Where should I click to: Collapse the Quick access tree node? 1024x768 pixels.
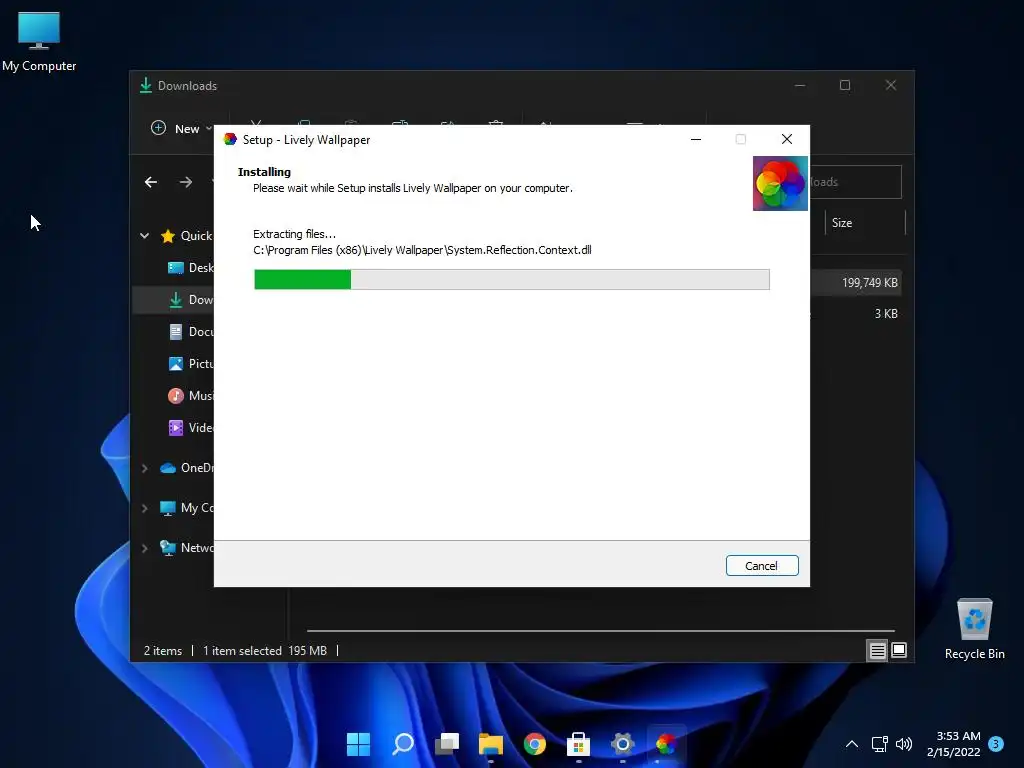point(144,236)
